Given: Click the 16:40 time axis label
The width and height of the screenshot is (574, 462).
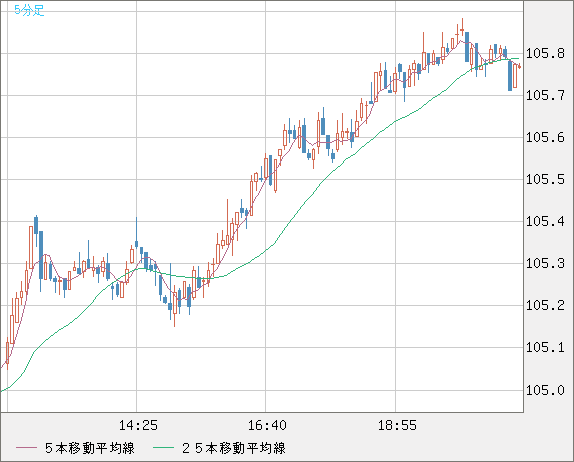Looking at the screenshot, I should click(267, 425).
